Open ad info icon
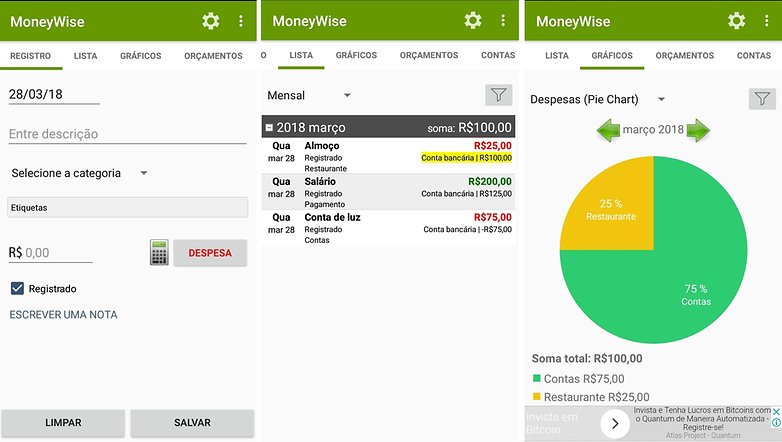Screen dimensions: 782x442 (x=776, y=423)
